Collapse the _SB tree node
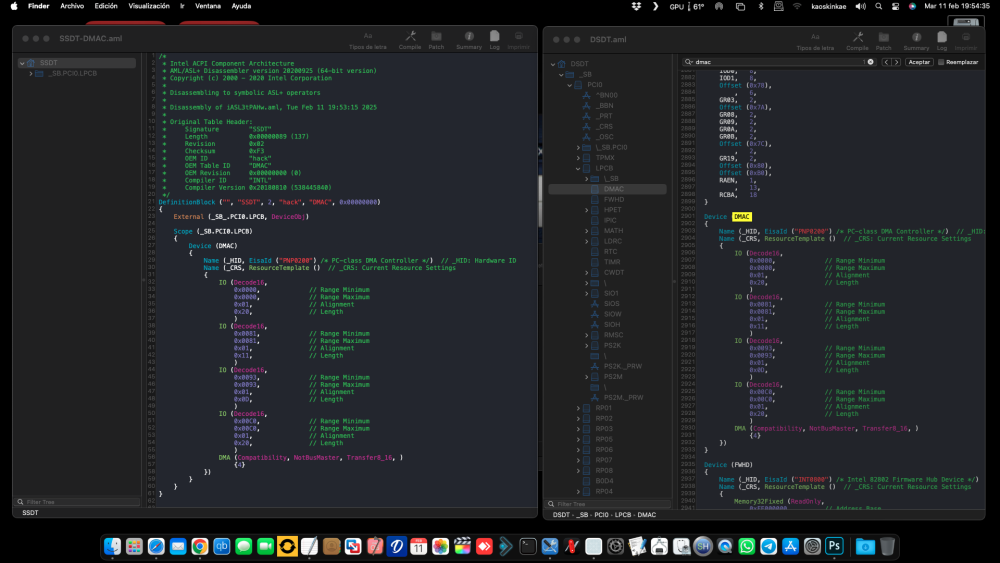The height and width of the screenshot is (563, 1000). tap(561, 74)
